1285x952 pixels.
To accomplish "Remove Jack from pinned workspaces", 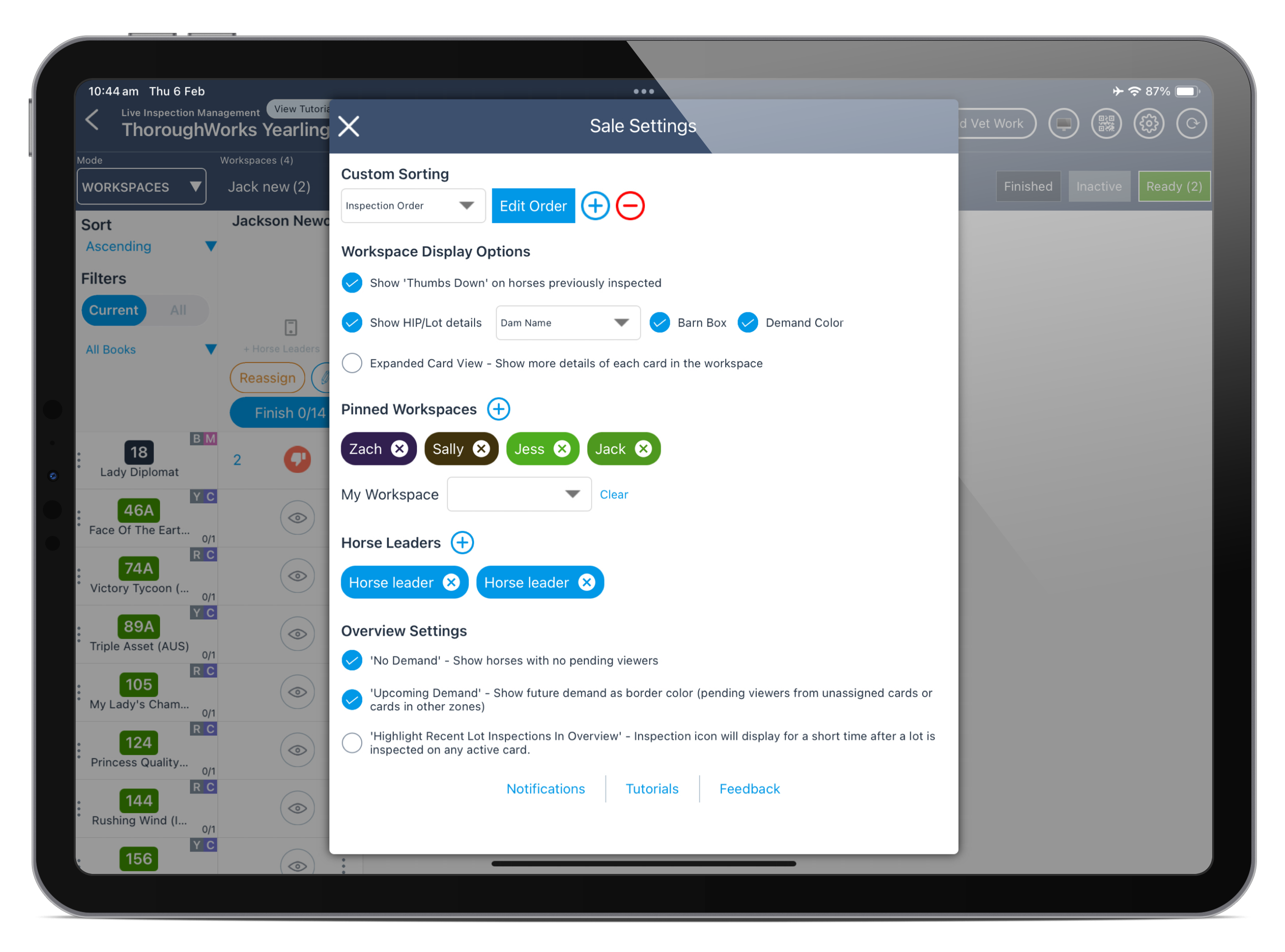I will pos(644,448).
